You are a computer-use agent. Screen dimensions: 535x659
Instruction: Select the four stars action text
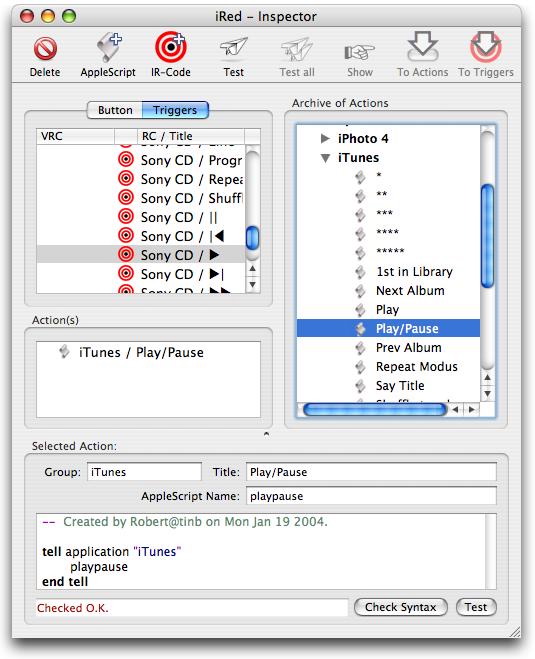(x=387, y=232)
